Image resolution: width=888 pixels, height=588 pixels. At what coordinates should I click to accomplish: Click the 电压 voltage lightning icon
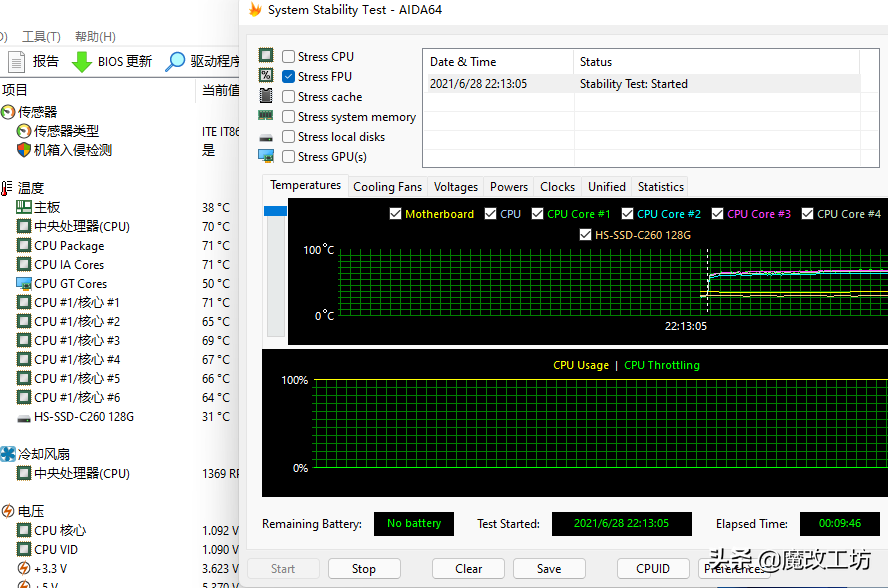tap(8, 511)
